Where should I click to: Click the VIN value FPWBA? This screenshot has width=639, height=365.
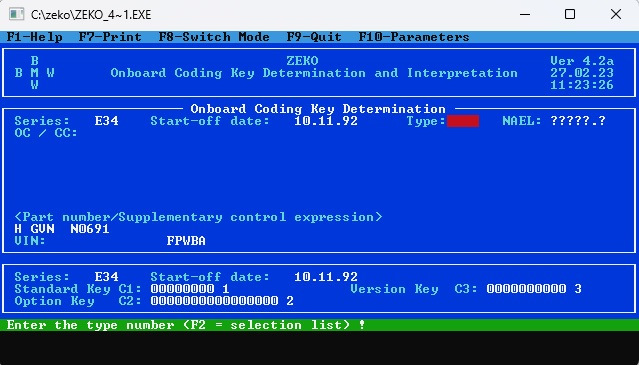coord(186,241)
